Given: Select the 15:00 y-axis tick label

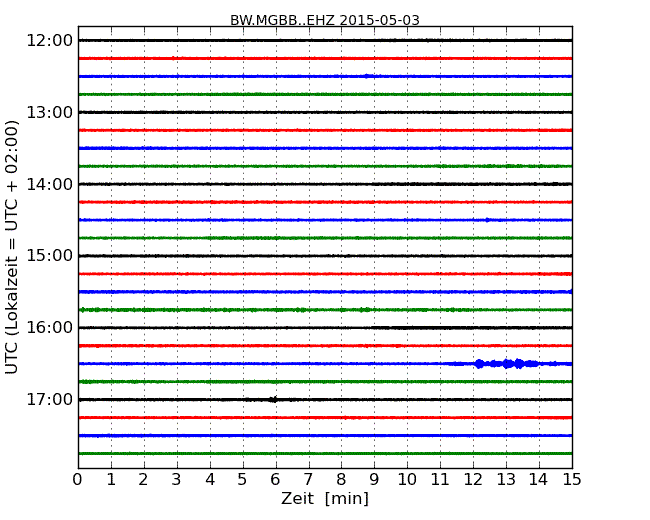Looking at the screenshot, I should [49, 256].
